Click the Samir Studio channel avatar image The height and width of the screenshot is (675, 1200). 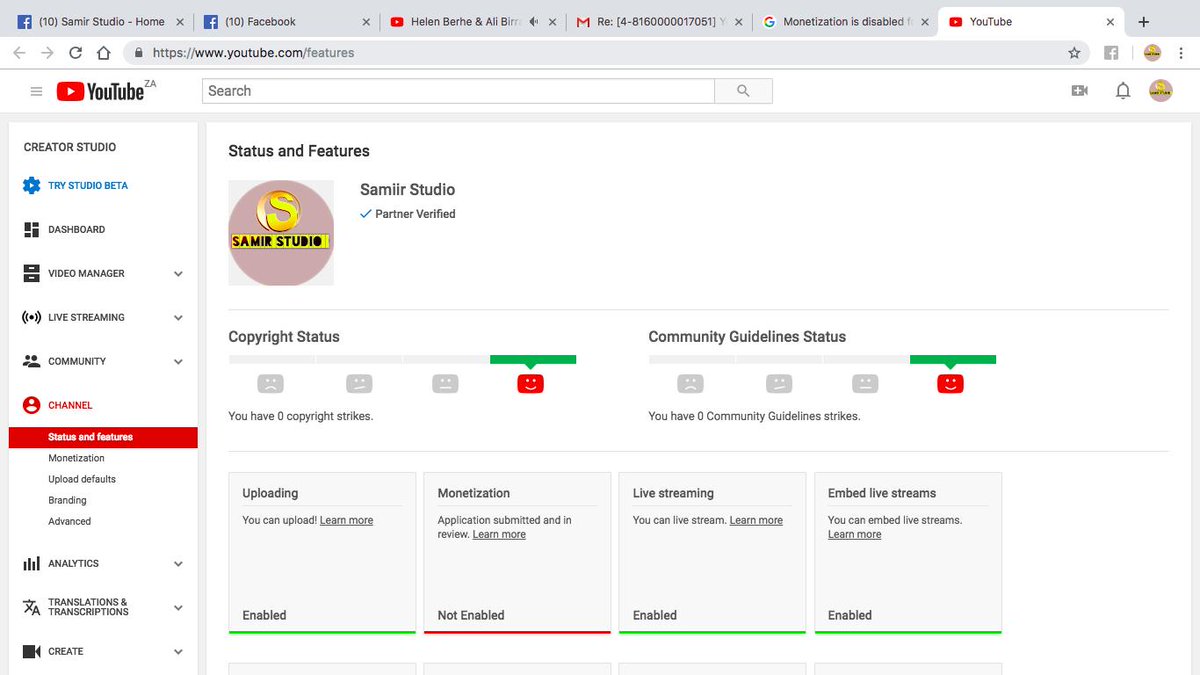point(281,233)
